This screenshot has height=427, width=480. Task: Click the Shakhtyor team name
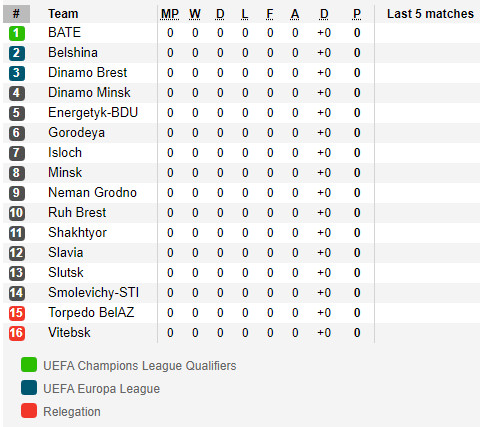(x=77, y=232)
